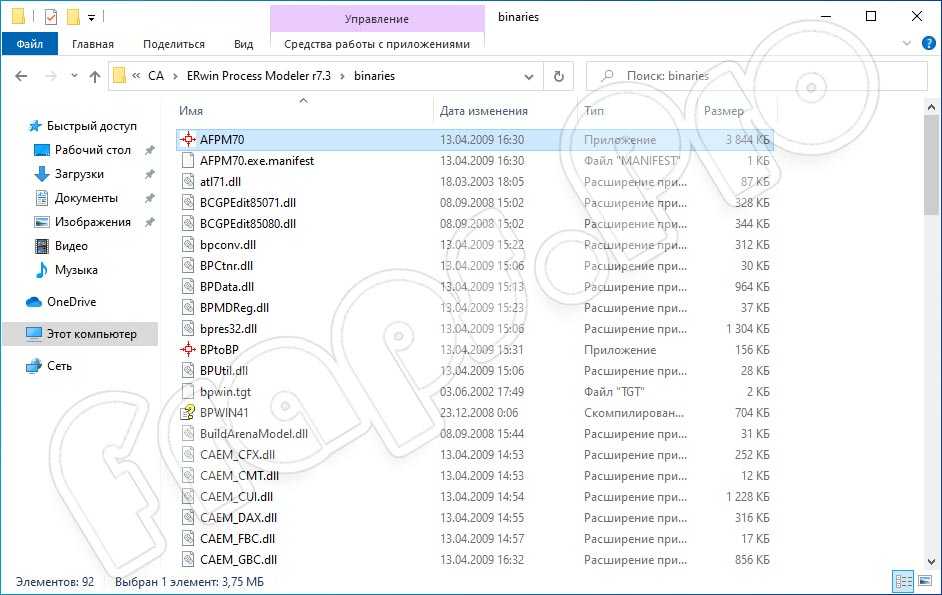Expand the address bar history dropdown

529,76
